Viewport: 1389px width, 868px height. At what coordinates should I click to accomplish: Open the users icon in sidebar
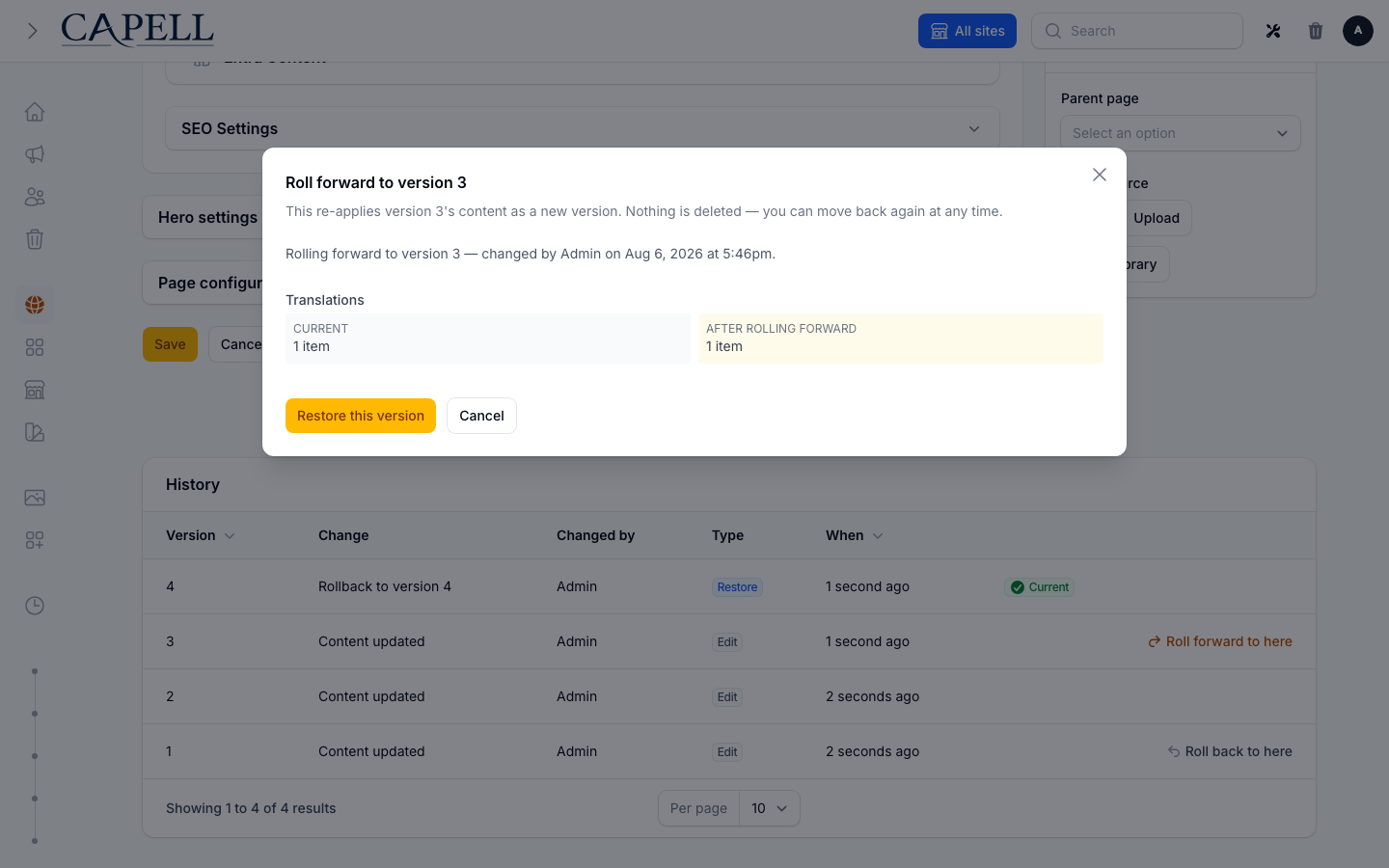[35, 197]
